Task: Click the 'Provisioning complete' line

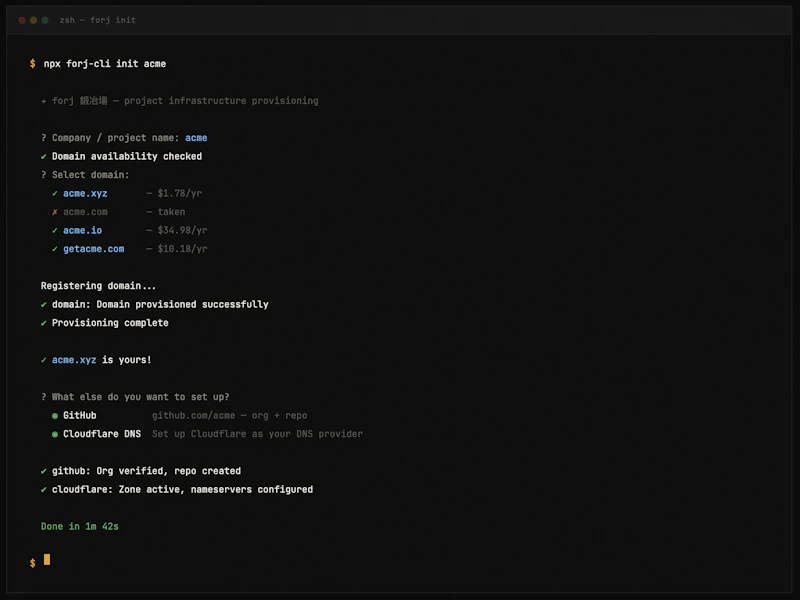Action: pos(105,323)
